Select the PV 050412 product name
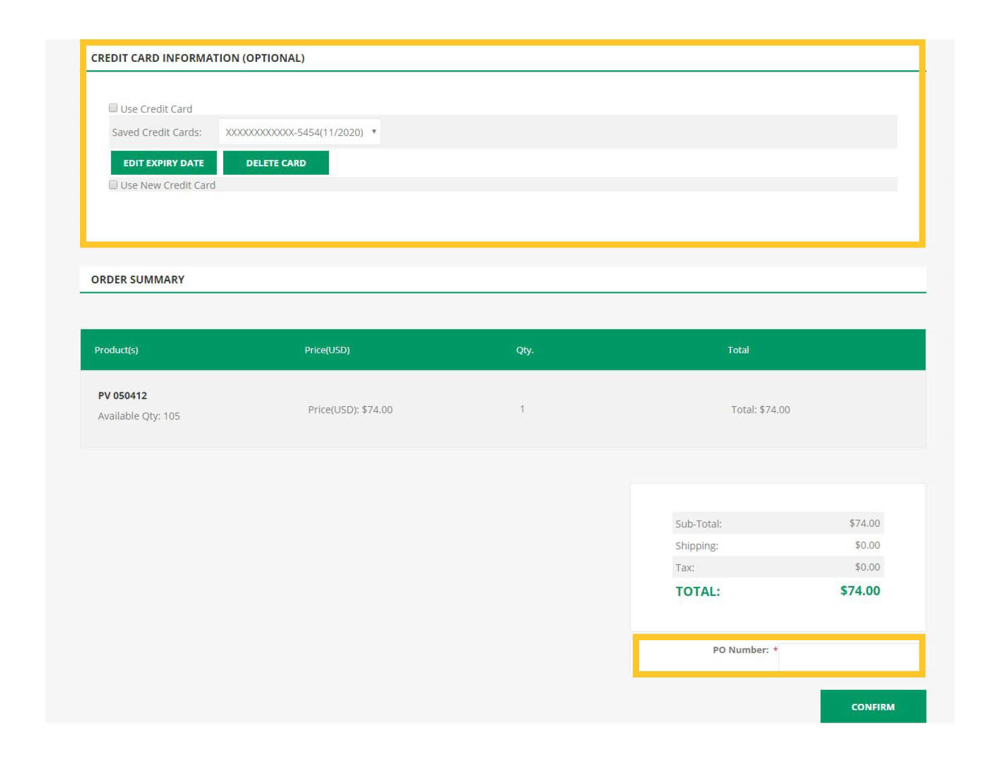The height and width of the screenshot is (773, 1000). coord(122,395)
